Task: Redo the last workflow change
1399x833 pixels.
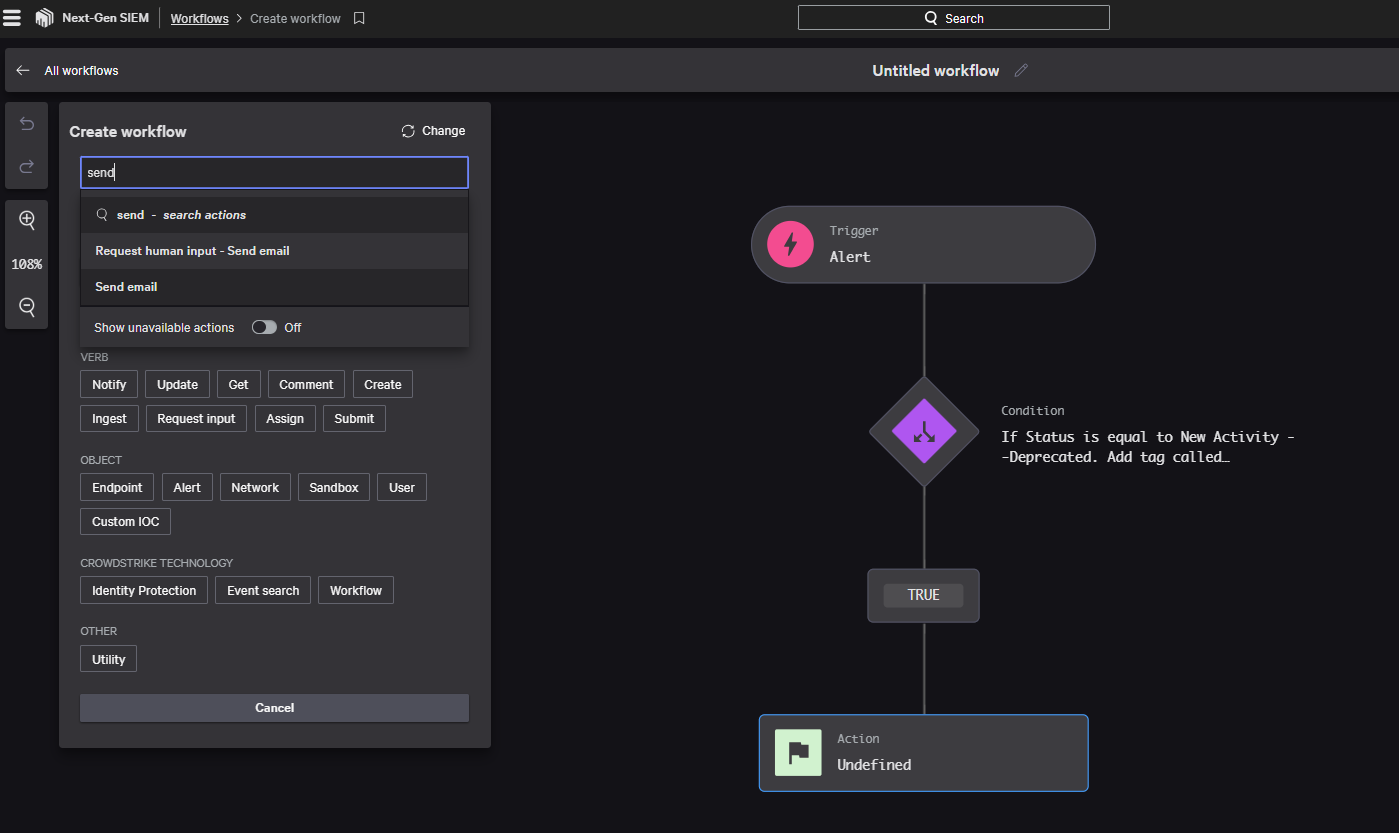Action: tap(27, 166)
